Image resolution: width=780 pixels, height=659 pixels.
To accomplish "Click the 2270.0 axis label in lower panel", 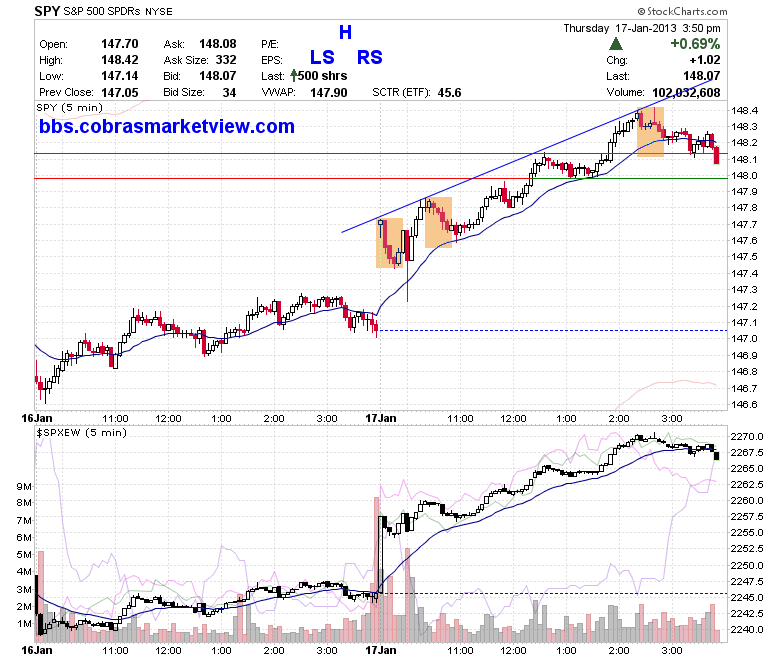I will [x=747, y=436].
